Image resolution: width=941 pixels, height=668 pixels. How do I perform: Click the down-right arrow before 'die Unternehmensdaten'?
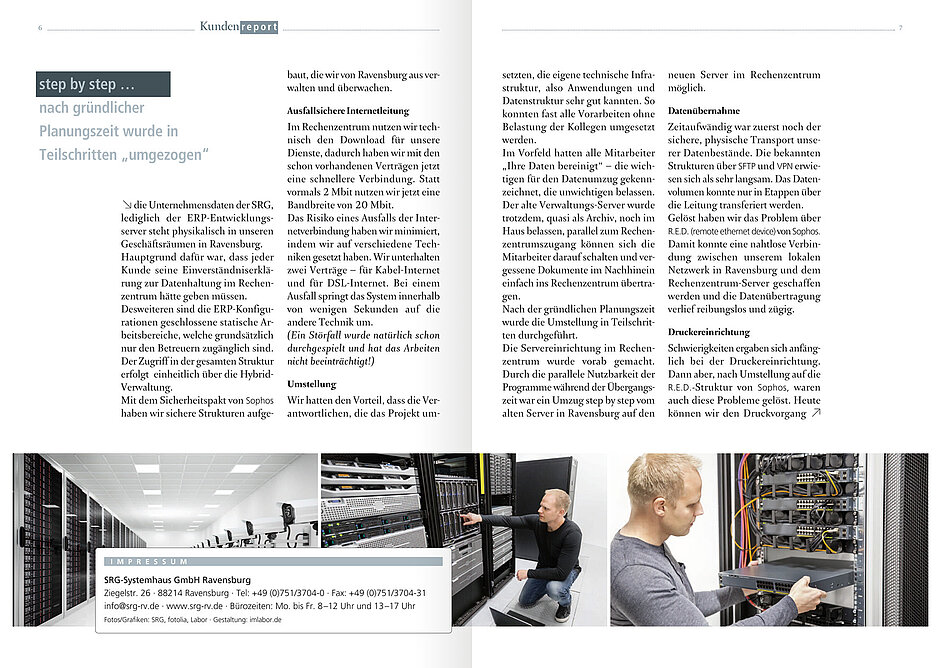[126, 205]
